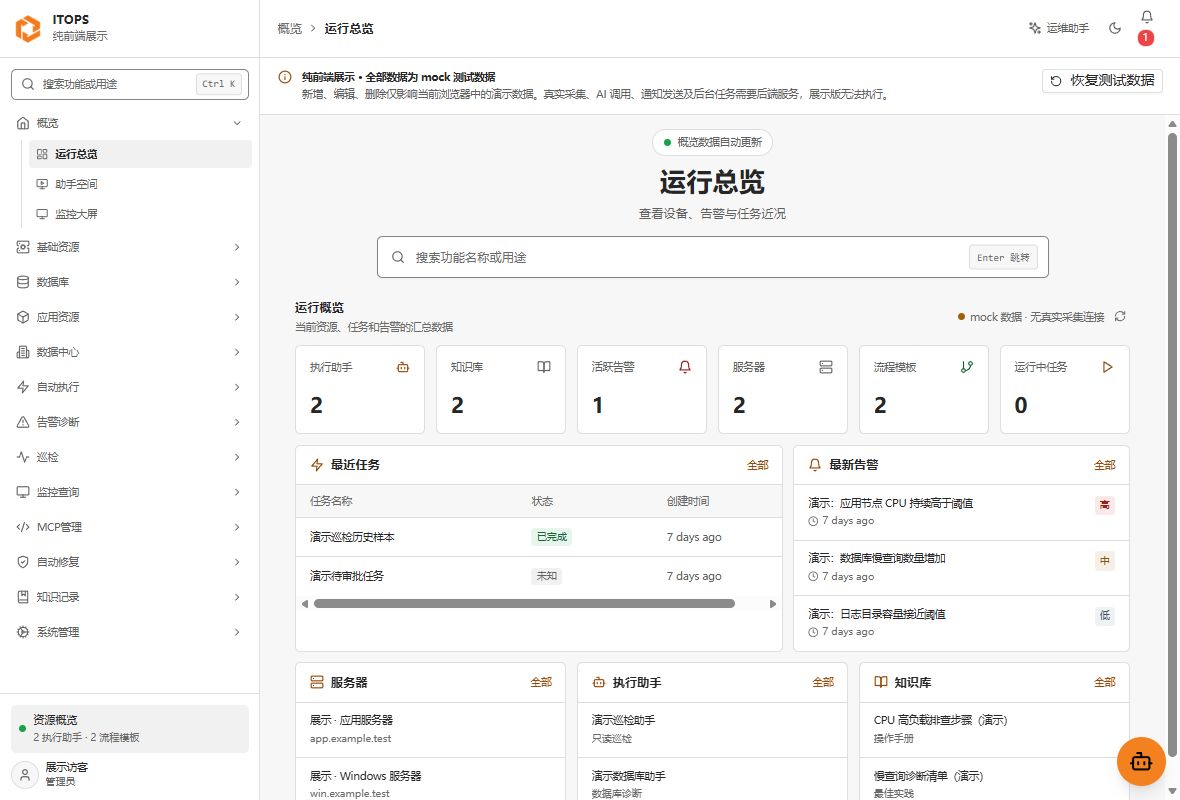
Task: Click the MCP管理 code icon
Action: (x=23, y=527)
